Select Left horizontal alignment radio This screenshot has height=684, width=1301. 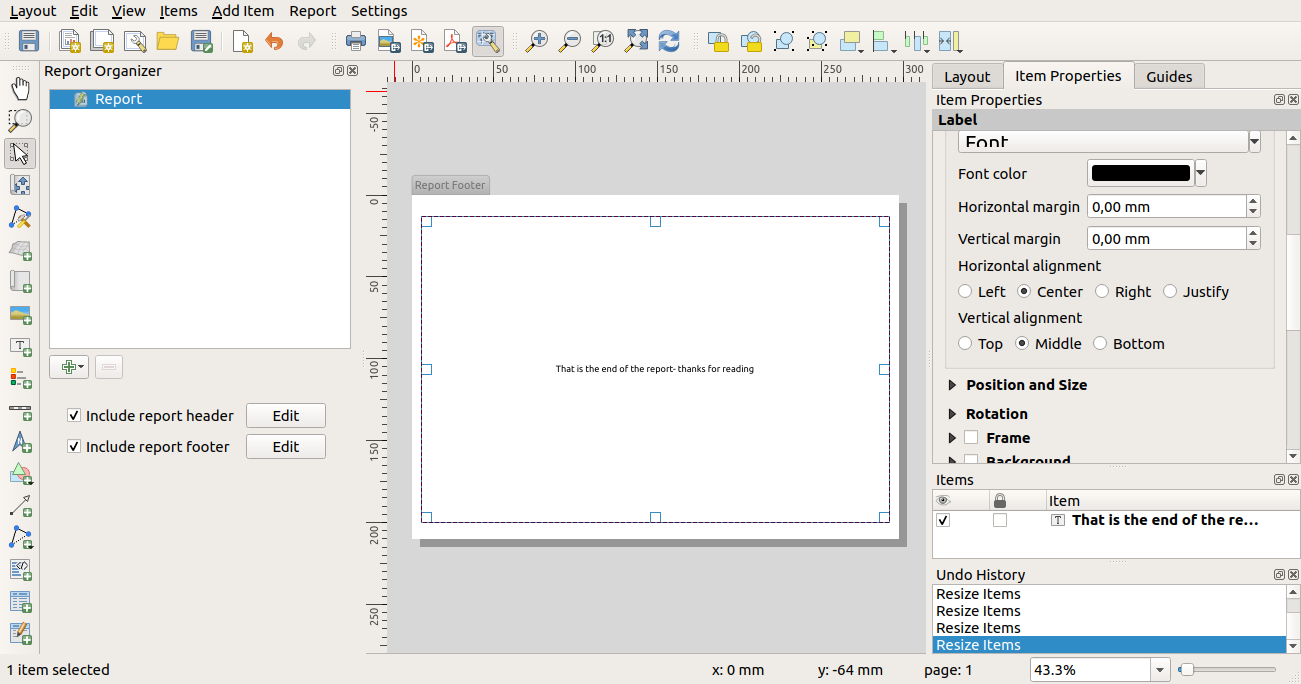tap(965, 292)
